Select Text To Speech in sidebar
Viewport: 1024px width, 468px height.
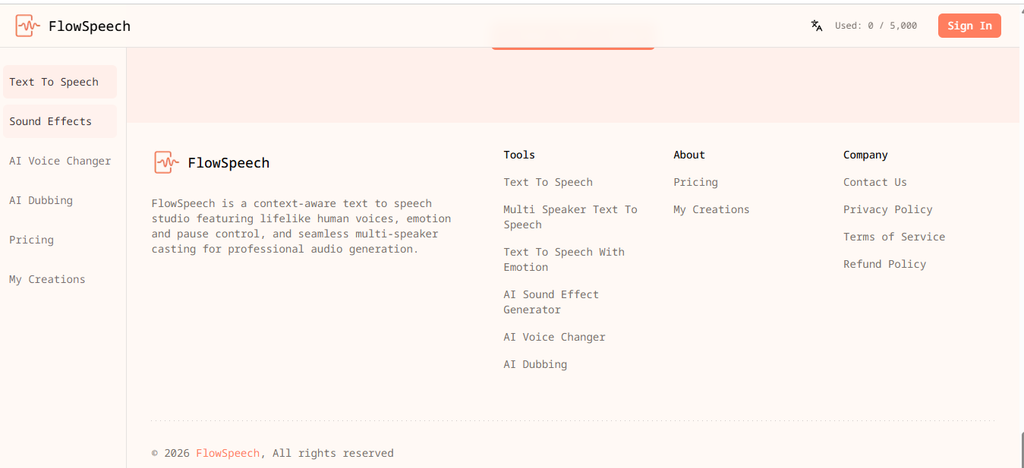pos(59,82)
